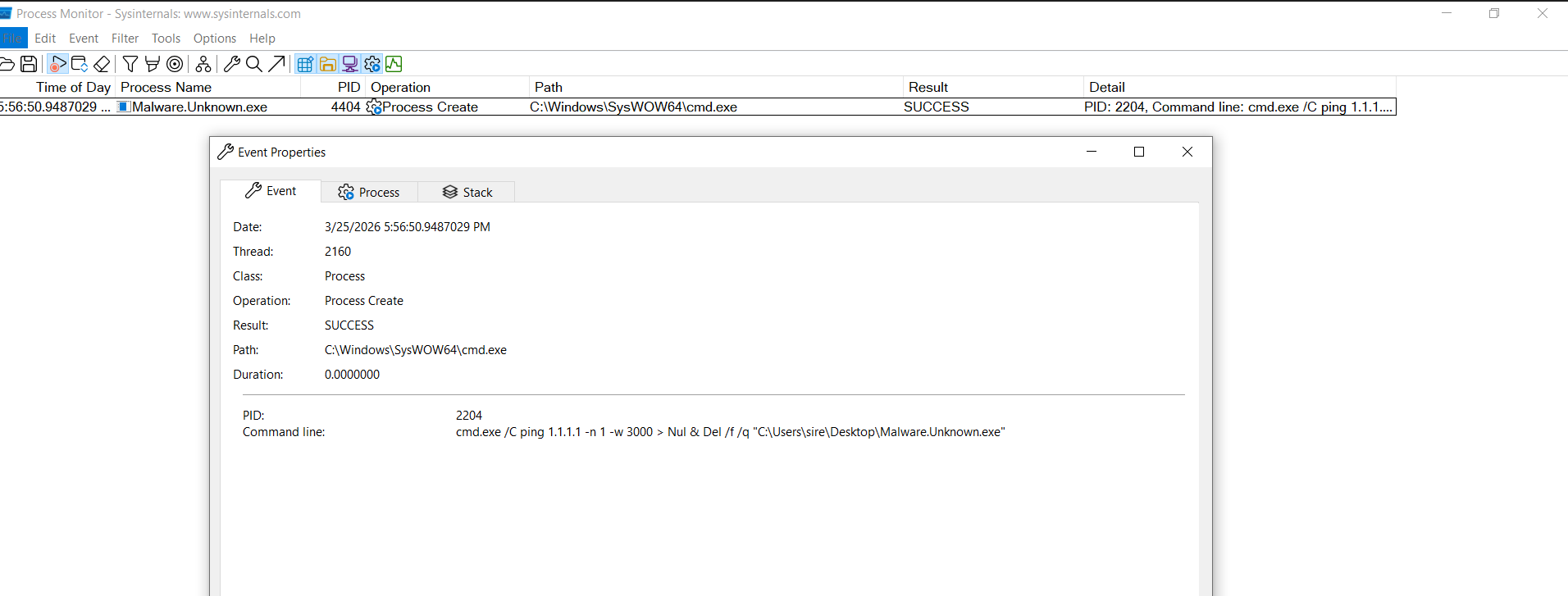Image resolution: width=1568 pixels, height=596 pixels.
Task: Click the Highlight marker icon
Action: point(153,64)
